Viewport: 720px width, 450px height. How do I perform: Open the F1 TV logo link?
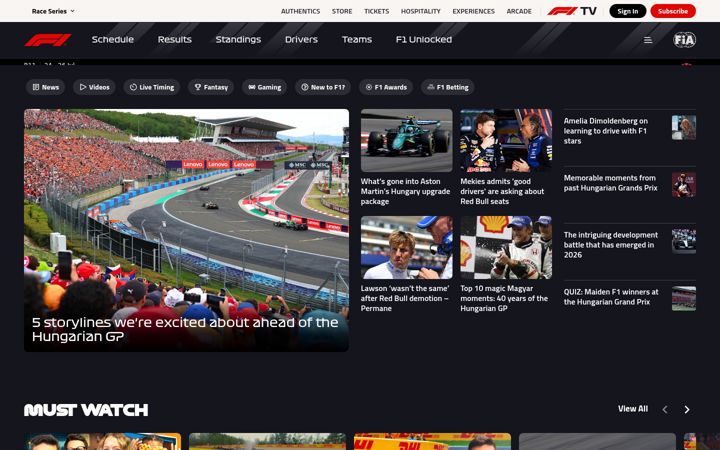[572, 11]
